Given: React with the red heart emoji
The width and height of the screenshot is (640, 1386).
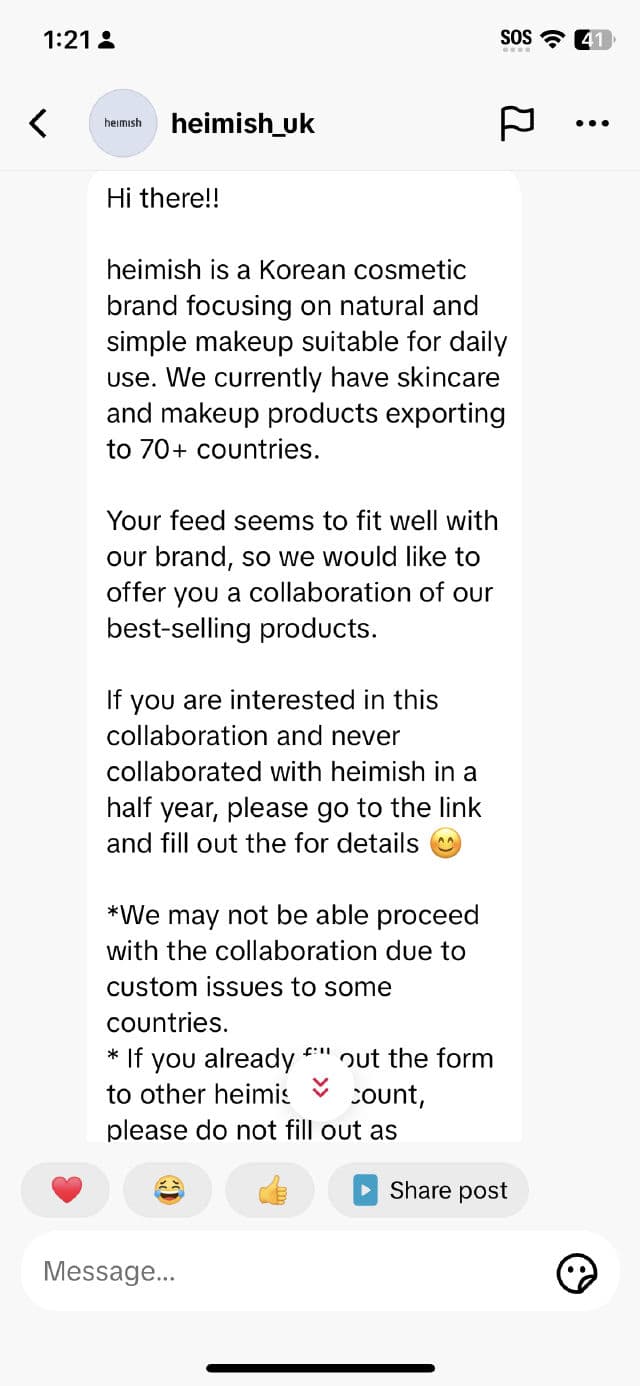Looking at the screenshot, I should pyautogui.click(x=66, y=1190).
